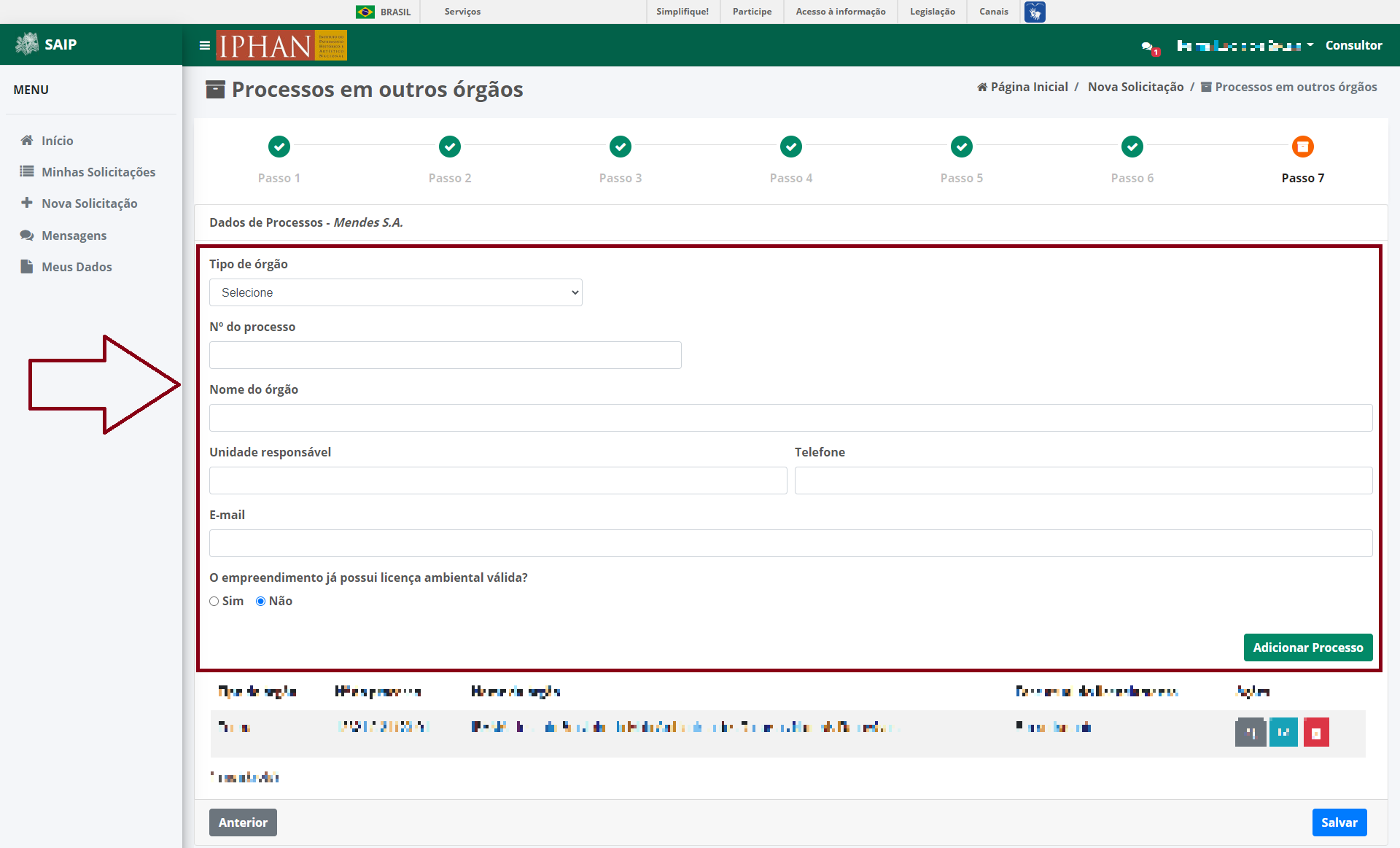Viewport: 1400px width, 848px height.
Task: Click the Passo 3 step circle
Action: point(621,147)
